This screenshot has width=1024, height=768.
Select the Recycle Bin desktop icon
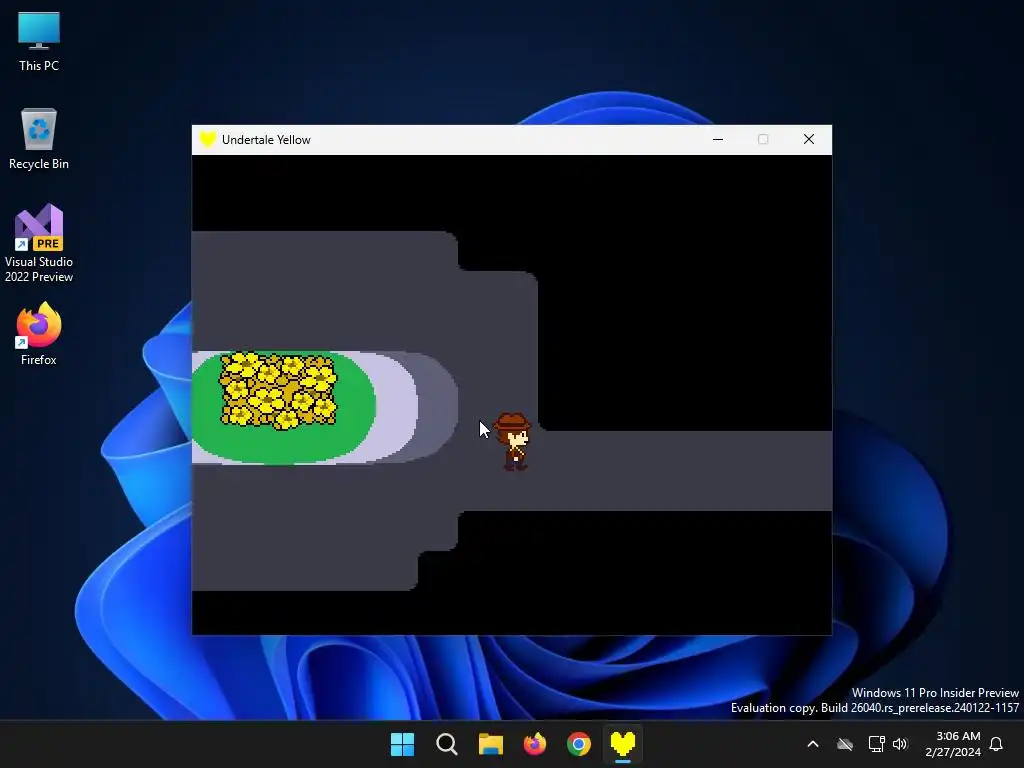39,139
